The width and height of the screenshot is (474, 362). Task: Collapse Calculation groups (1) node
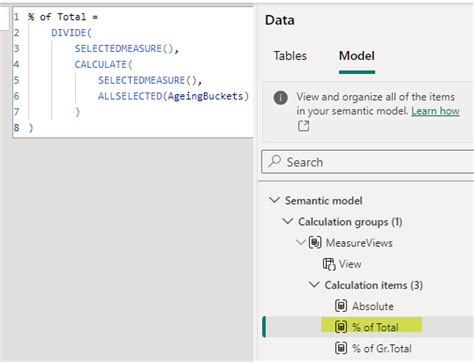(288, 221)
